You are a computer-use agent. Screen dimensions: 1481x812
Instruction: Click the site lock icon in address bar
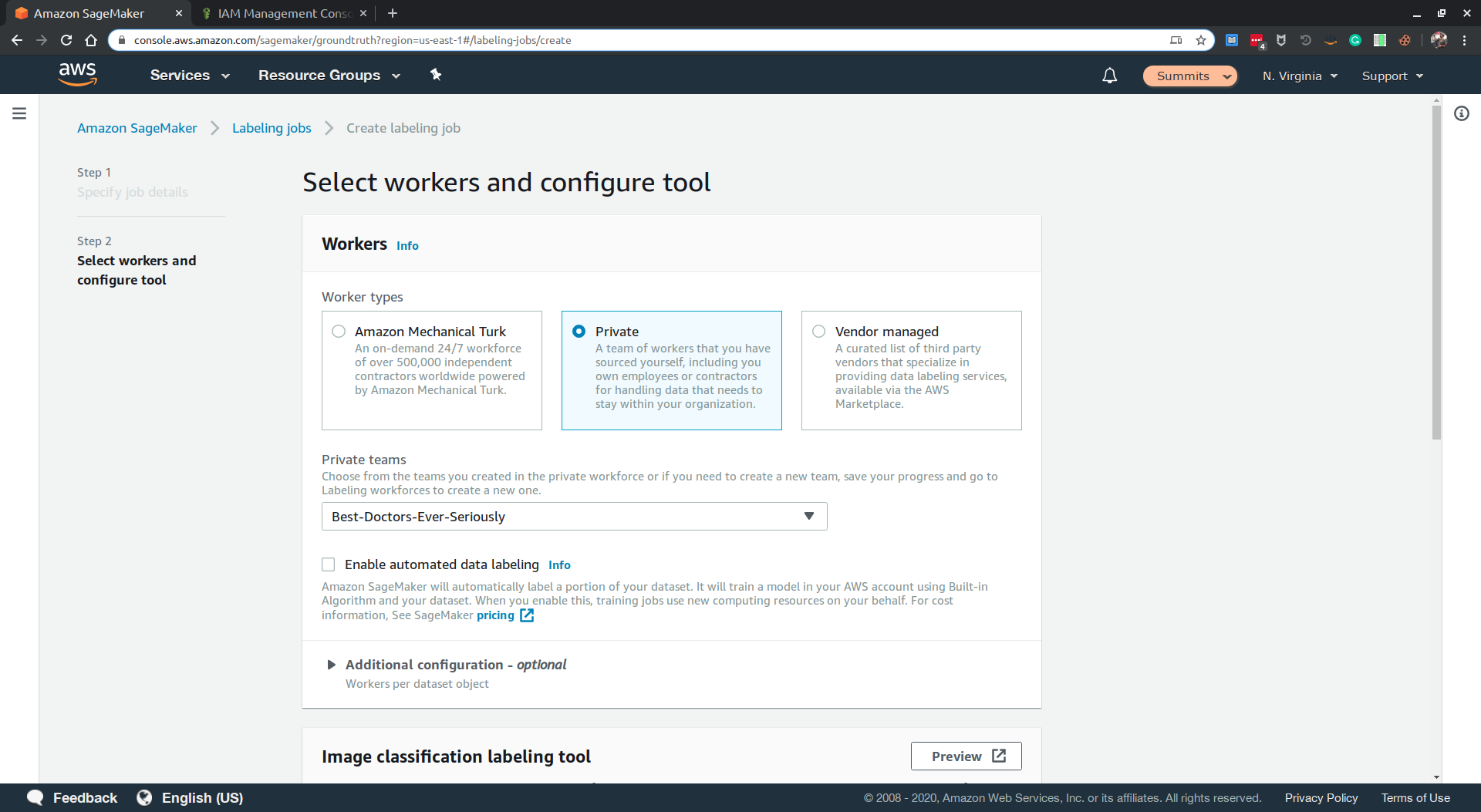pyautogui.click(x=121, y=40)
